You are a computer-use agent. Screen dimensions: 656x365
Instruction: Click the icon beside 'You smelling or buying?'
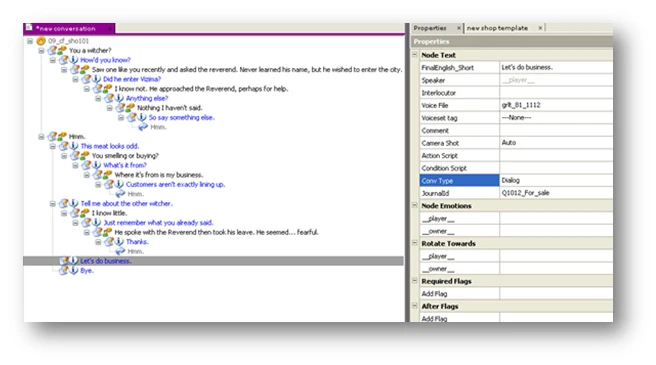(x=79, y=156)
